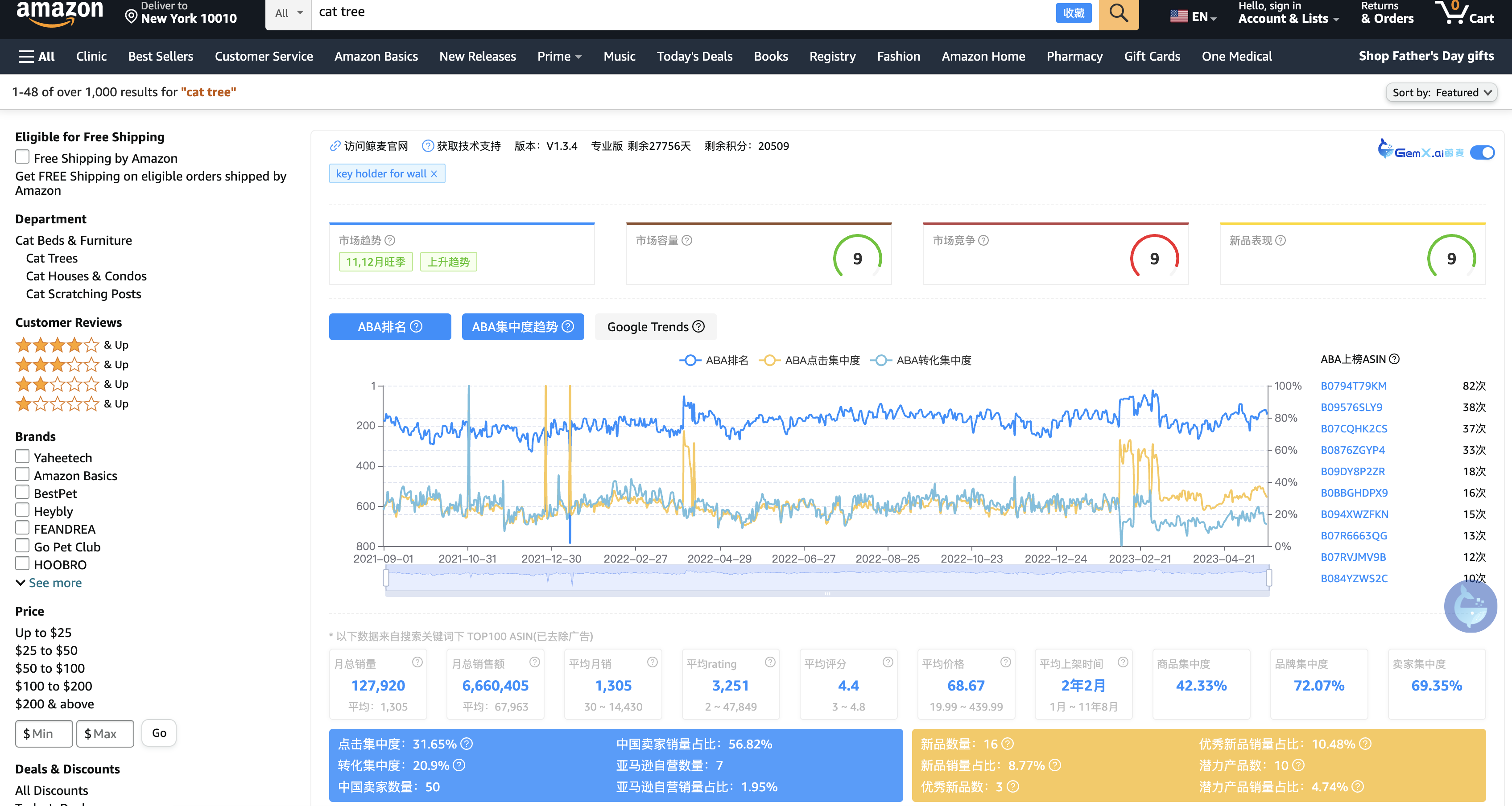
Task: Open ASIN B0794T79KM link
Action: click(1353, 386)
